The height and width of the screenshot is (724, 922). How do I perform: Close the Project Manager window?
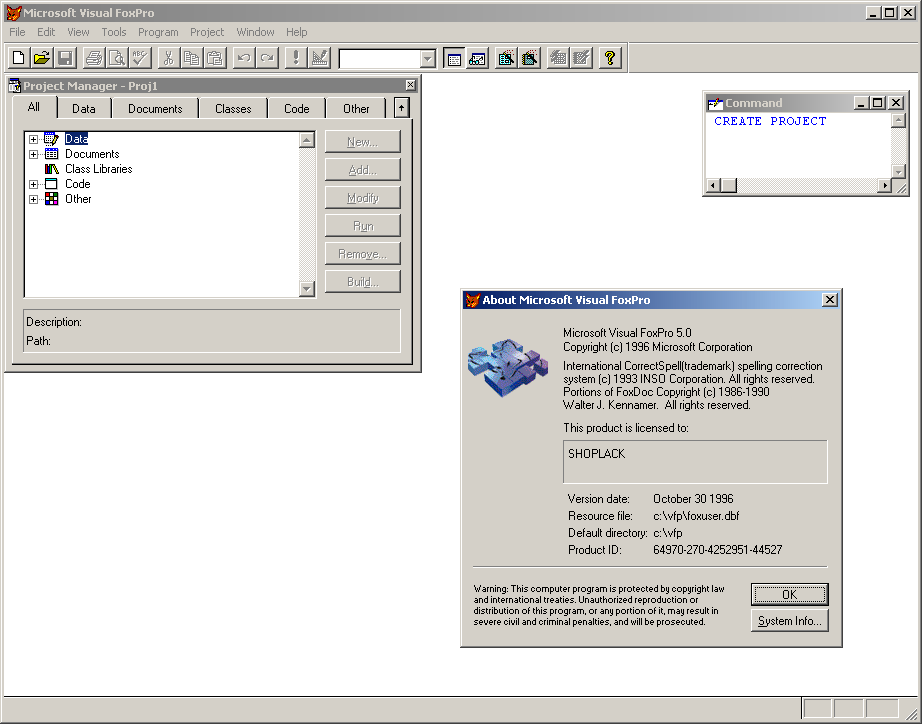click(410, 85)
